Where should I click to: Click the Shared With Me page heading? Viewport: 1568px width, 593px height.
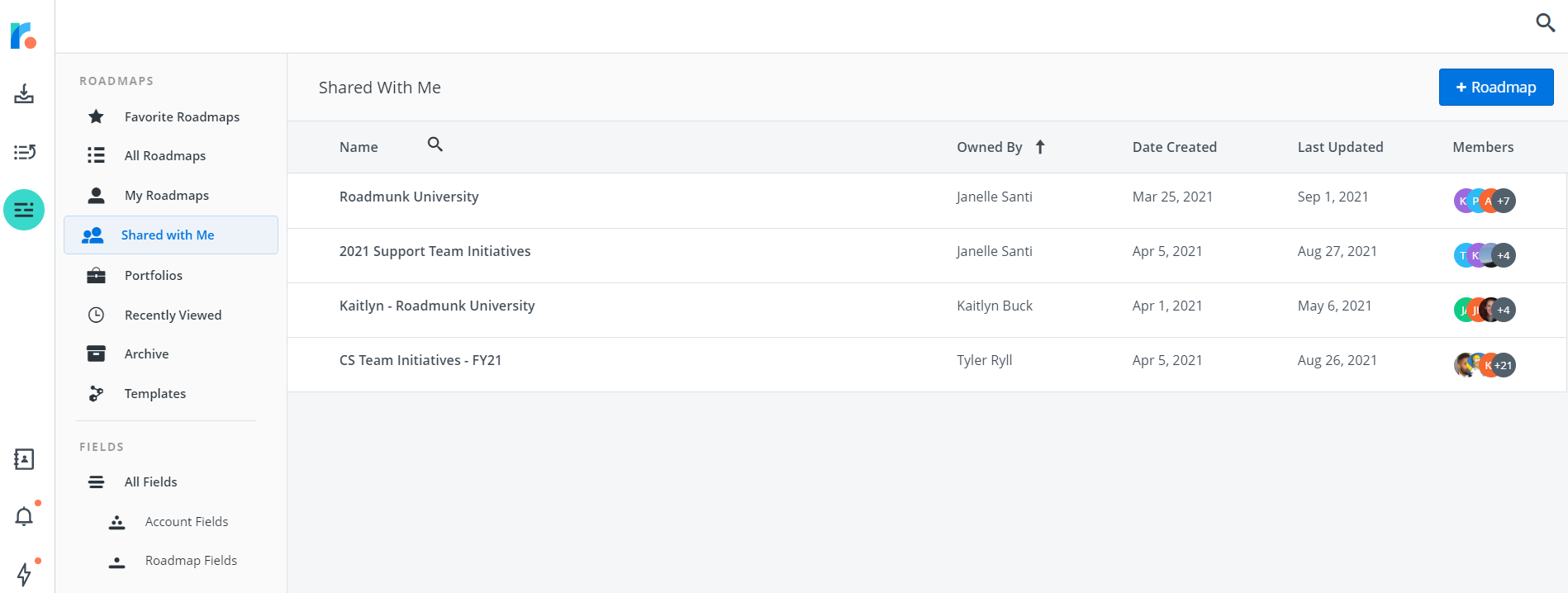tap(379, 88)
